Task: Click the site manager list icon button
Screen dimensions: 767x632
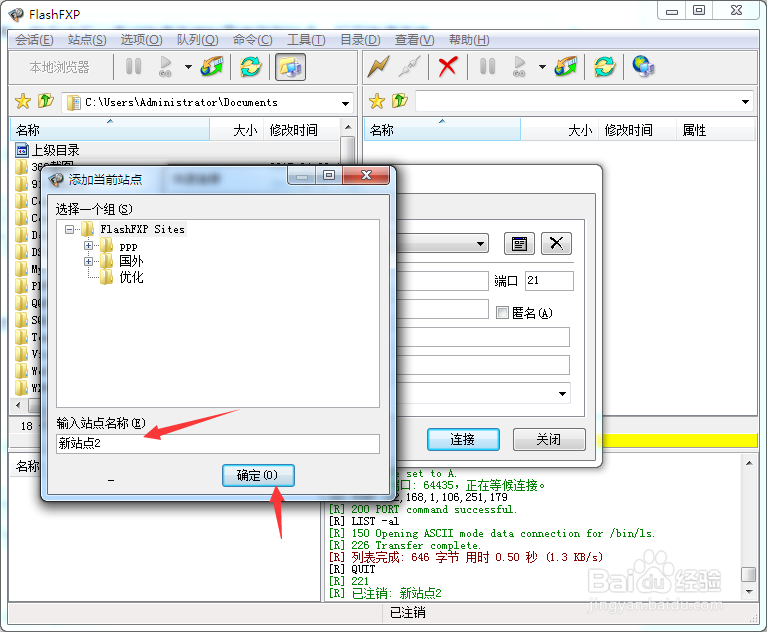Action: [x=519, y=244]
